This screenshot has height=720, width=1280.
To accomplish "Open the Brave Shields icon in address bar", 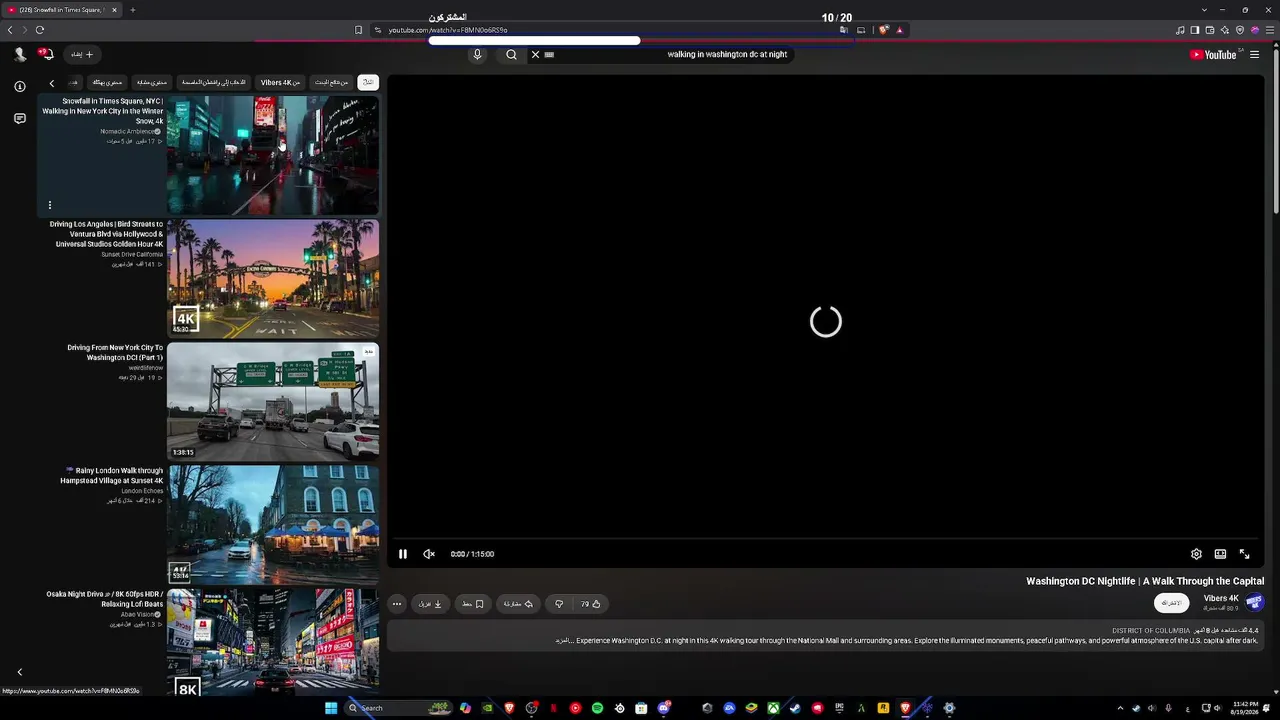I will (884, 30).
